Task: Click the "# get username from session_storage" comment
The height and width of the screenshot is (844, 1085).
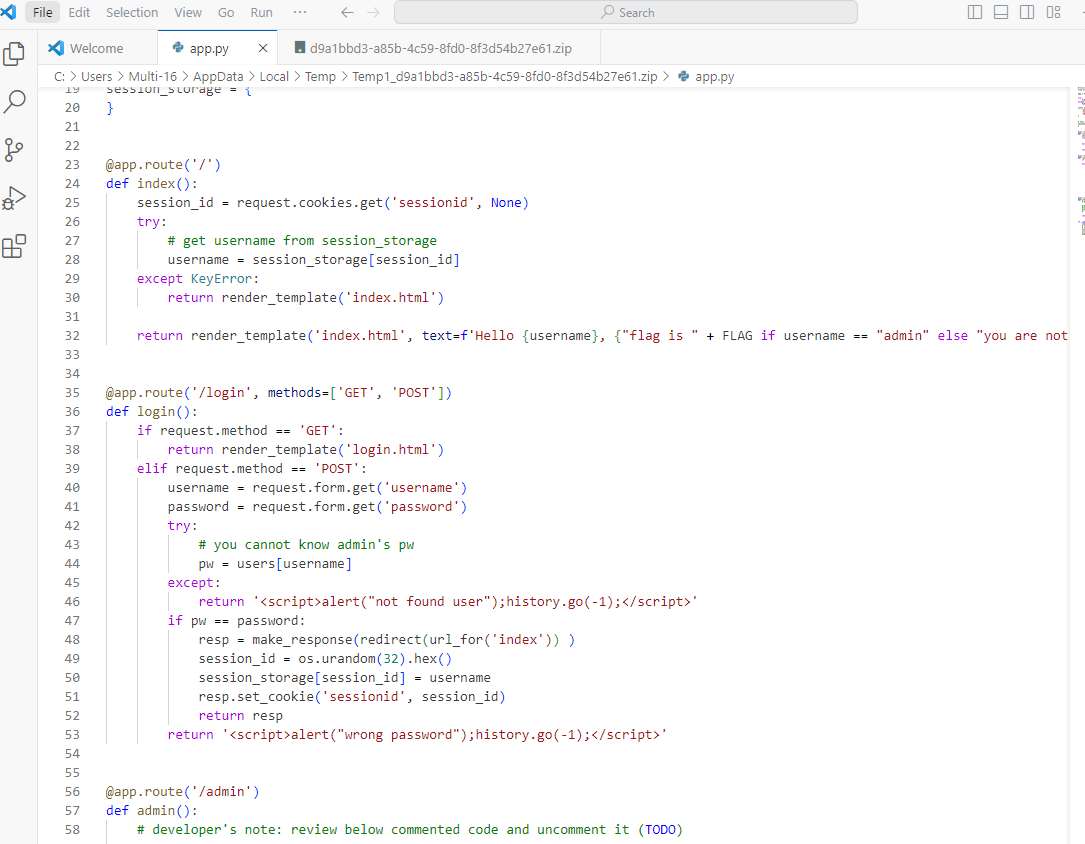Action: pyautogui.click(x=302, y=241)
